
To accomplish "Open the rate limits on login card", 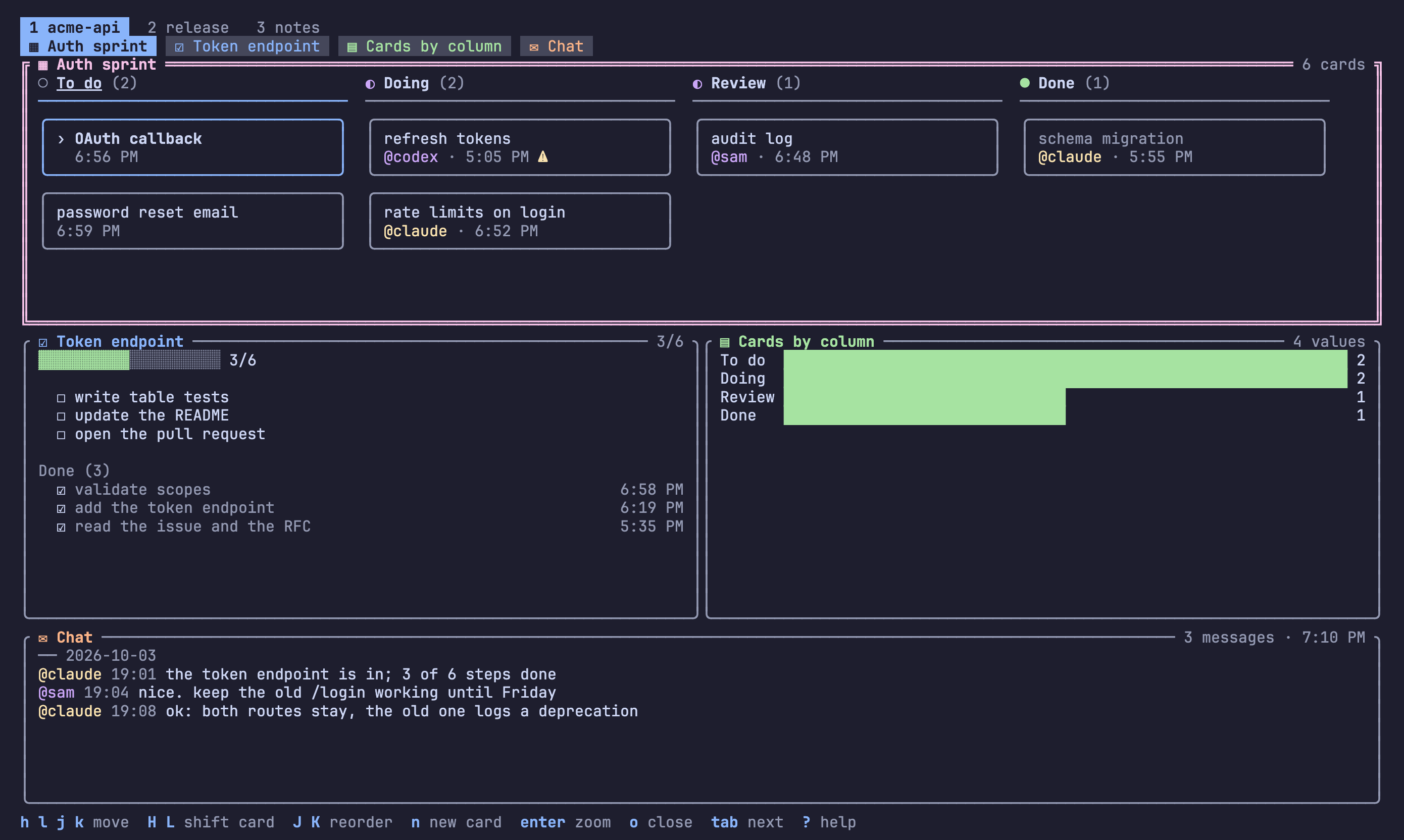I will 520,221.
